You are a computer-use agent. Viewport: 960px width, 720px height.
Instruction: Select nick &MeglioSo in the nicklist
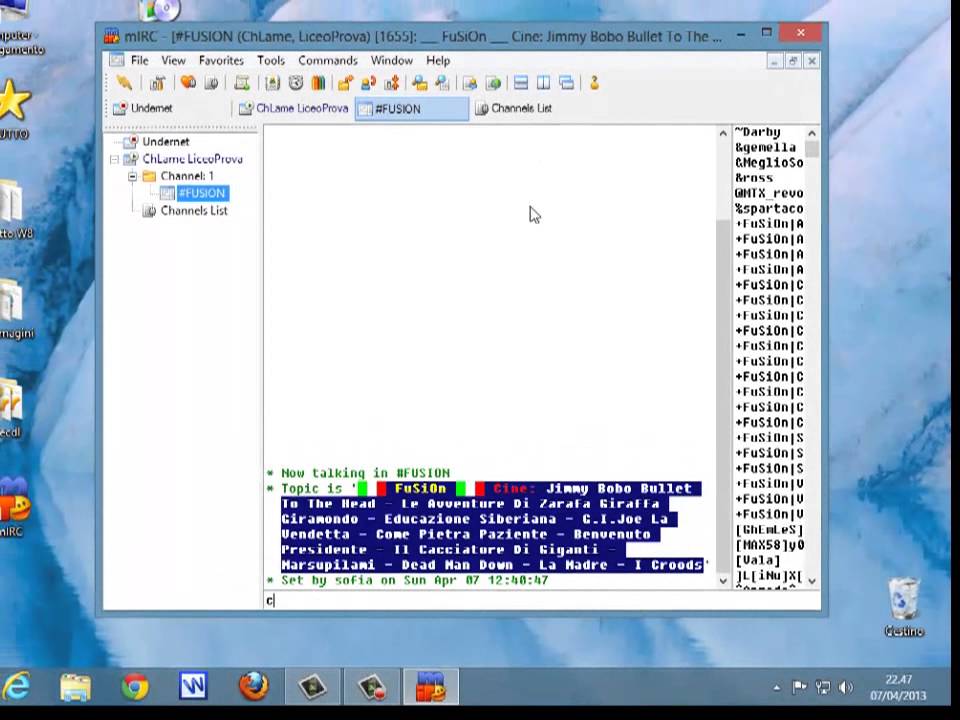tap(768, 163)
